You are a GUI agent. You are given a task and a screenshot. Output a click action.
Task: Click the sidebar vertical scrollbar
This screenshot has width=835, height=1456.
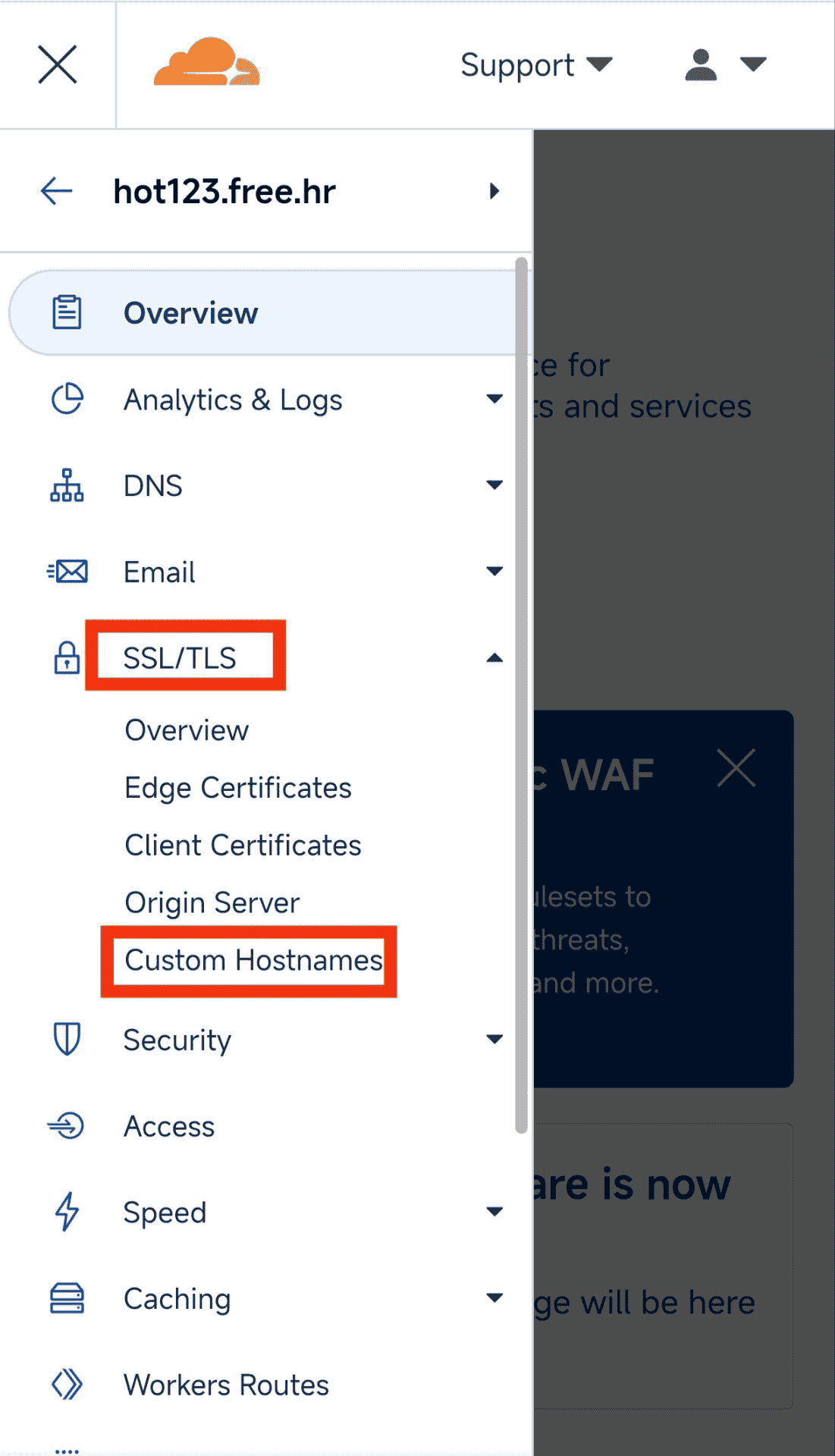tap(521, 695)
